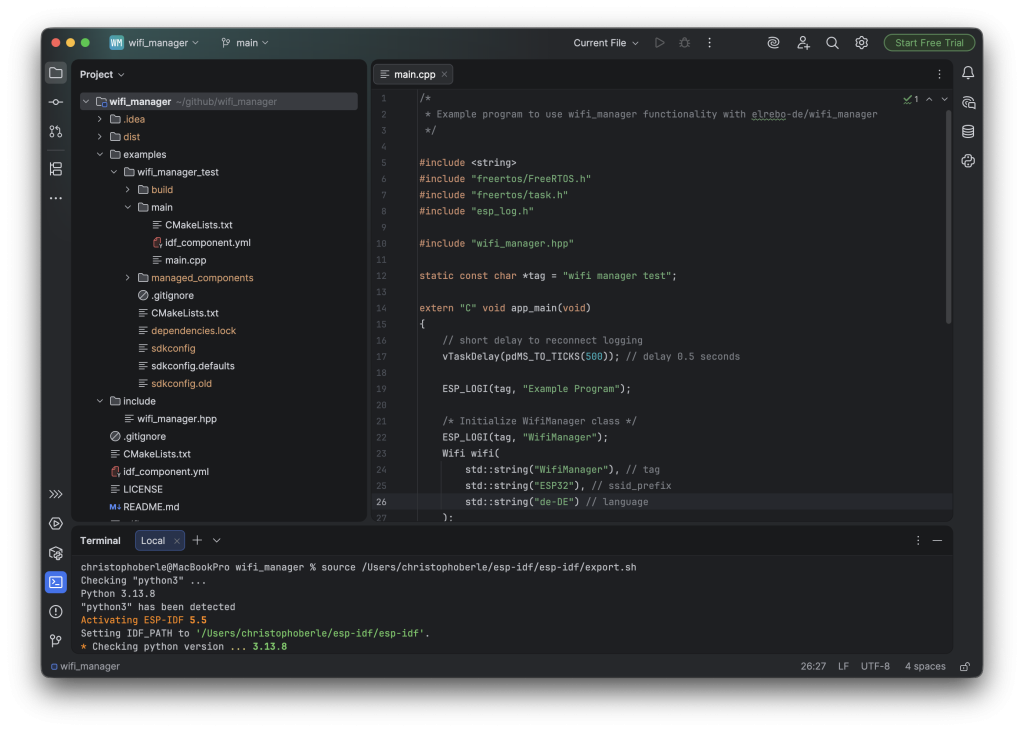This screenshot has width=1024, height=732.
Task: Toggle the Terminal tool window button
Action: pos(56,582)
